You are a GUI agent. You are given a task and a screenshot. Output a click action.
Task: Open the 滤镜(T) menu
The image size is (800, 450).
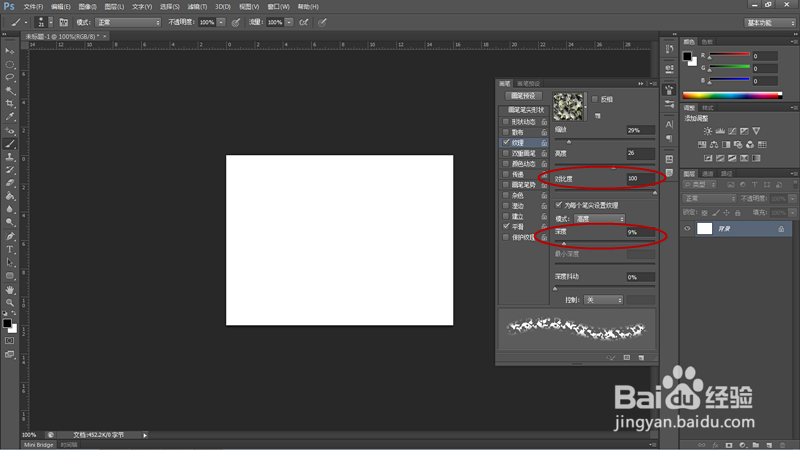(x=197, y=7)
